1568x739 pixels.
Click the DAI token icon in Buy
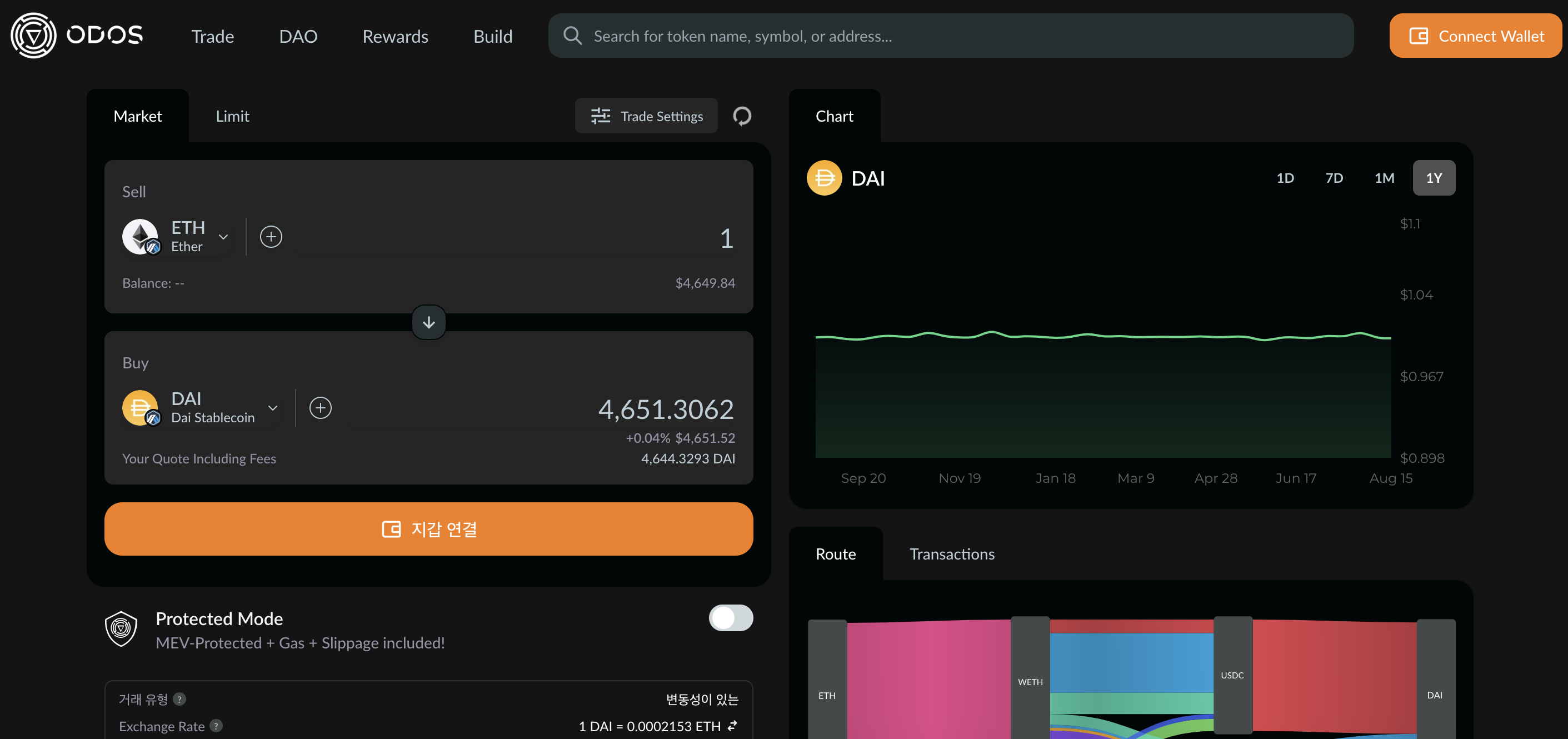pyautogui.click(x=141, y=408)
